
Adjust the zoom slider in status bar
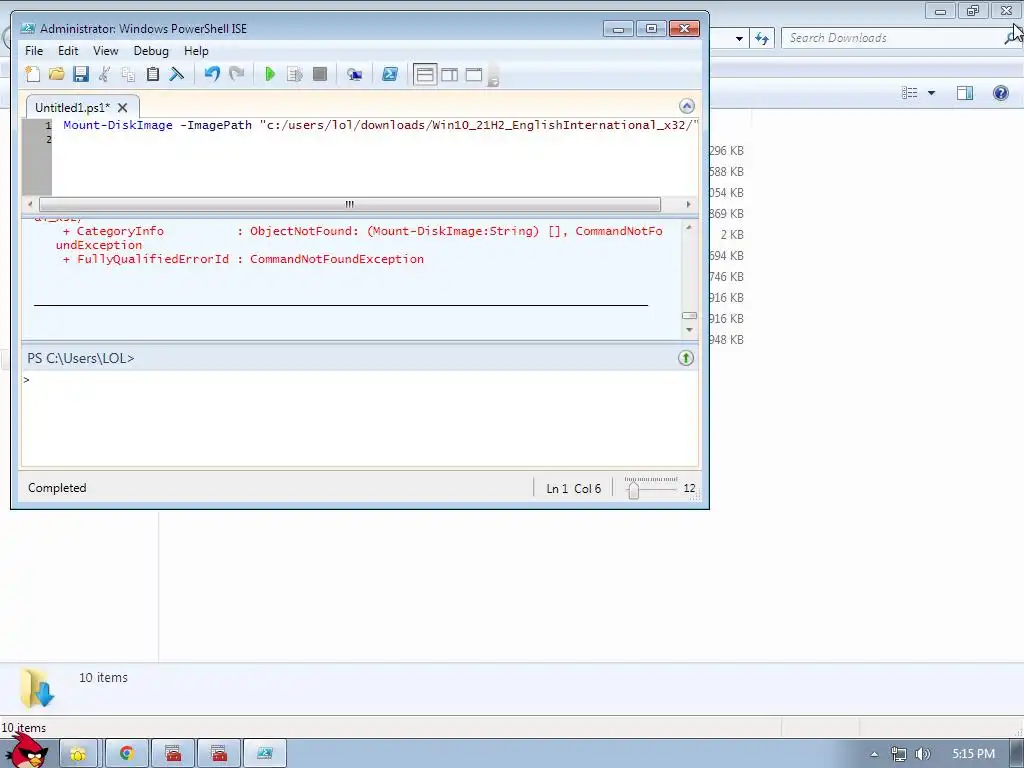632,488
